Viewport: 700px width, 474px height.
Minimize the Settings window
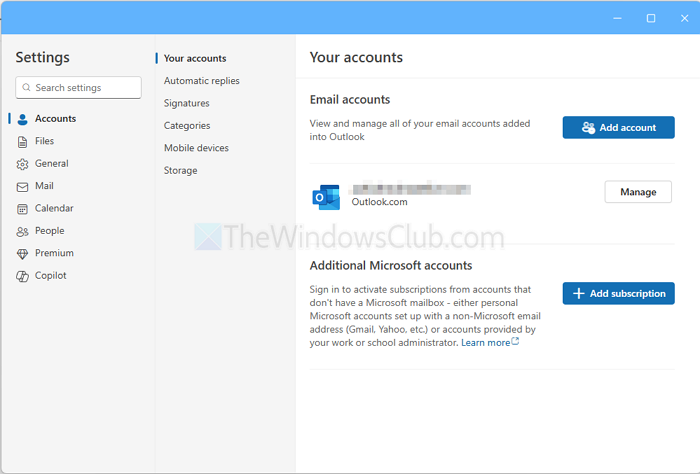click(x=617, y=18)
